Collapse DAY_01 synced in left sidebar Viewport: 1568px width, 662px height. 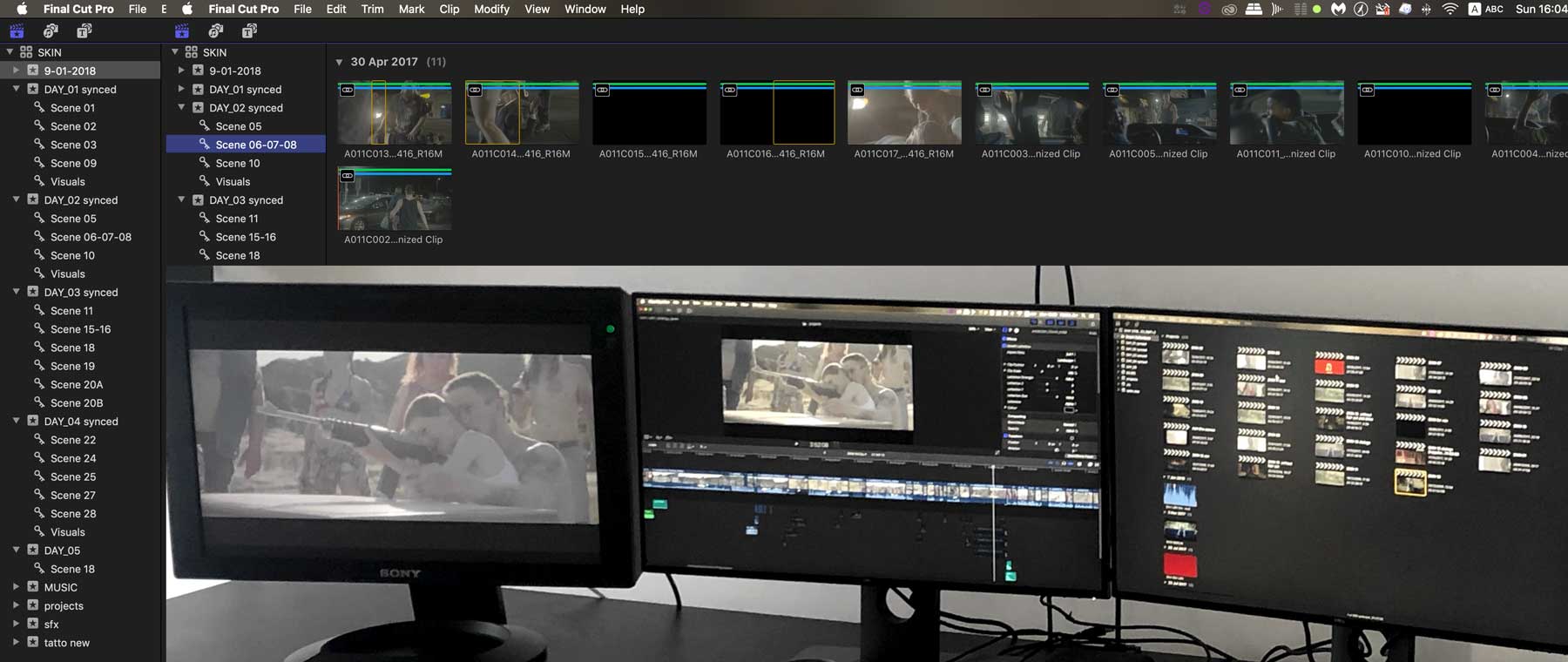pyautogui.click(x=17, y=89)
